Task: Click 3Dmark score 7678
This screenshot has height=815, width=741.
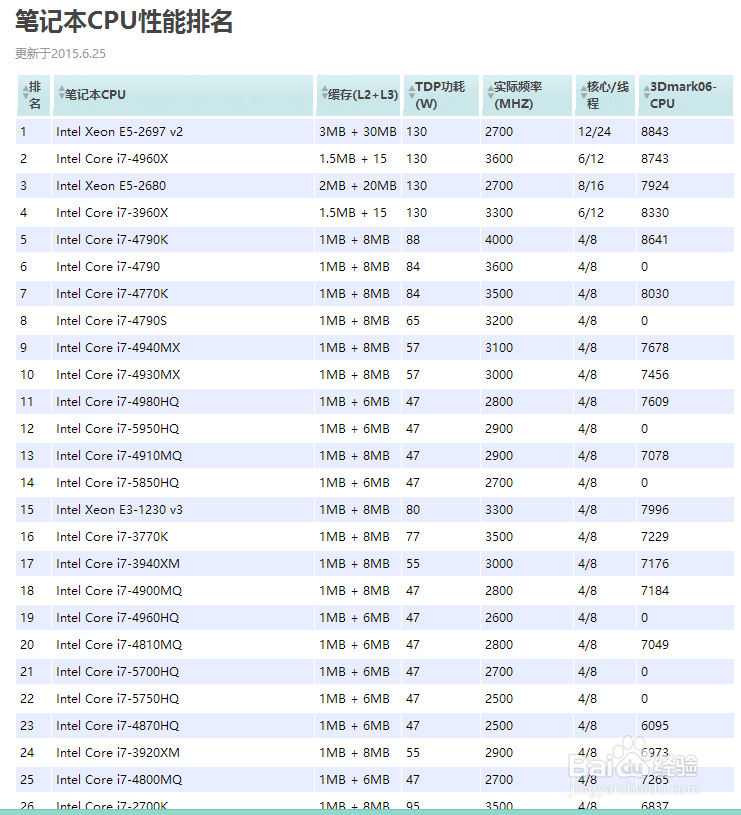Action: (655, 348)
